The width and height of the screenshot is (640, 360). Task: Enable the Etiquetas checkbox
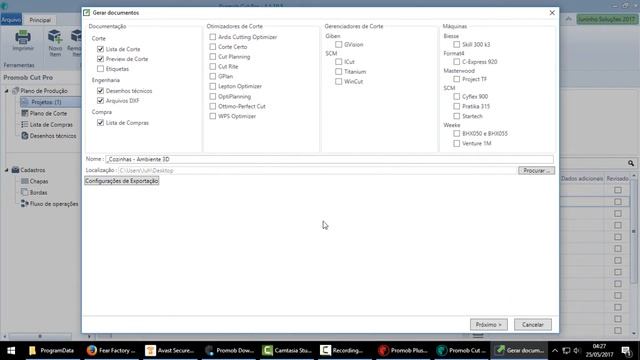pyautogui.click(x=100, y=69)
